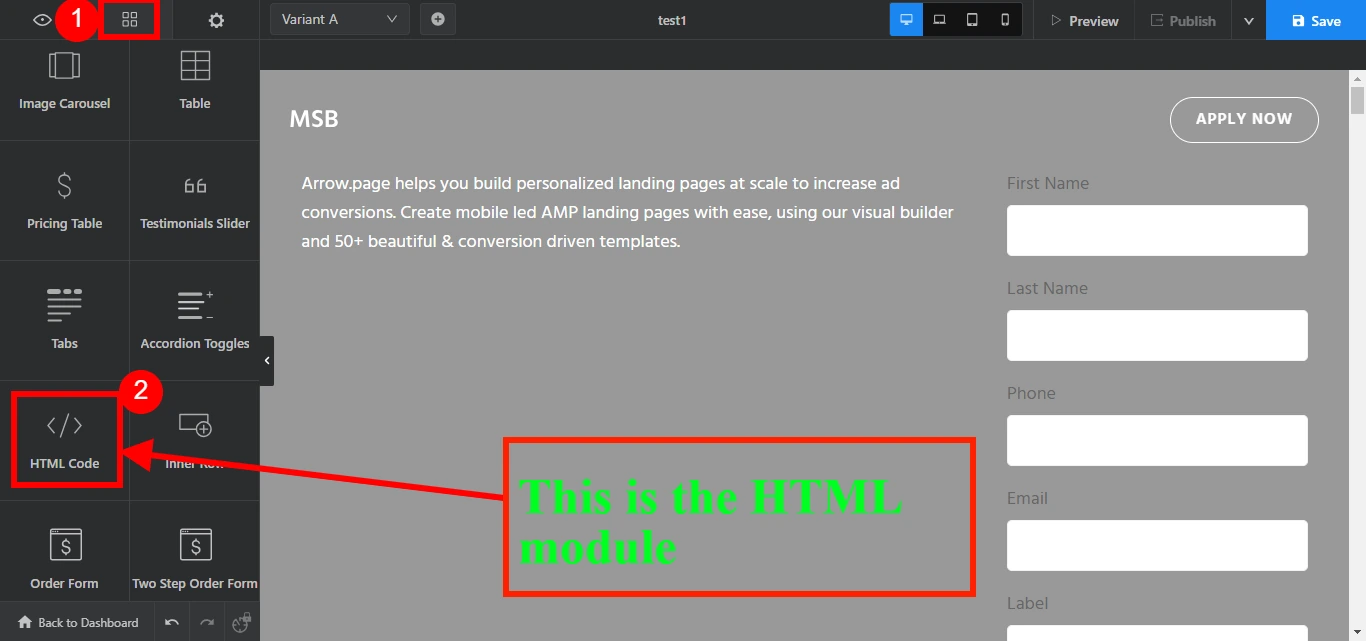Select the Table module

(x=195, y=80)
